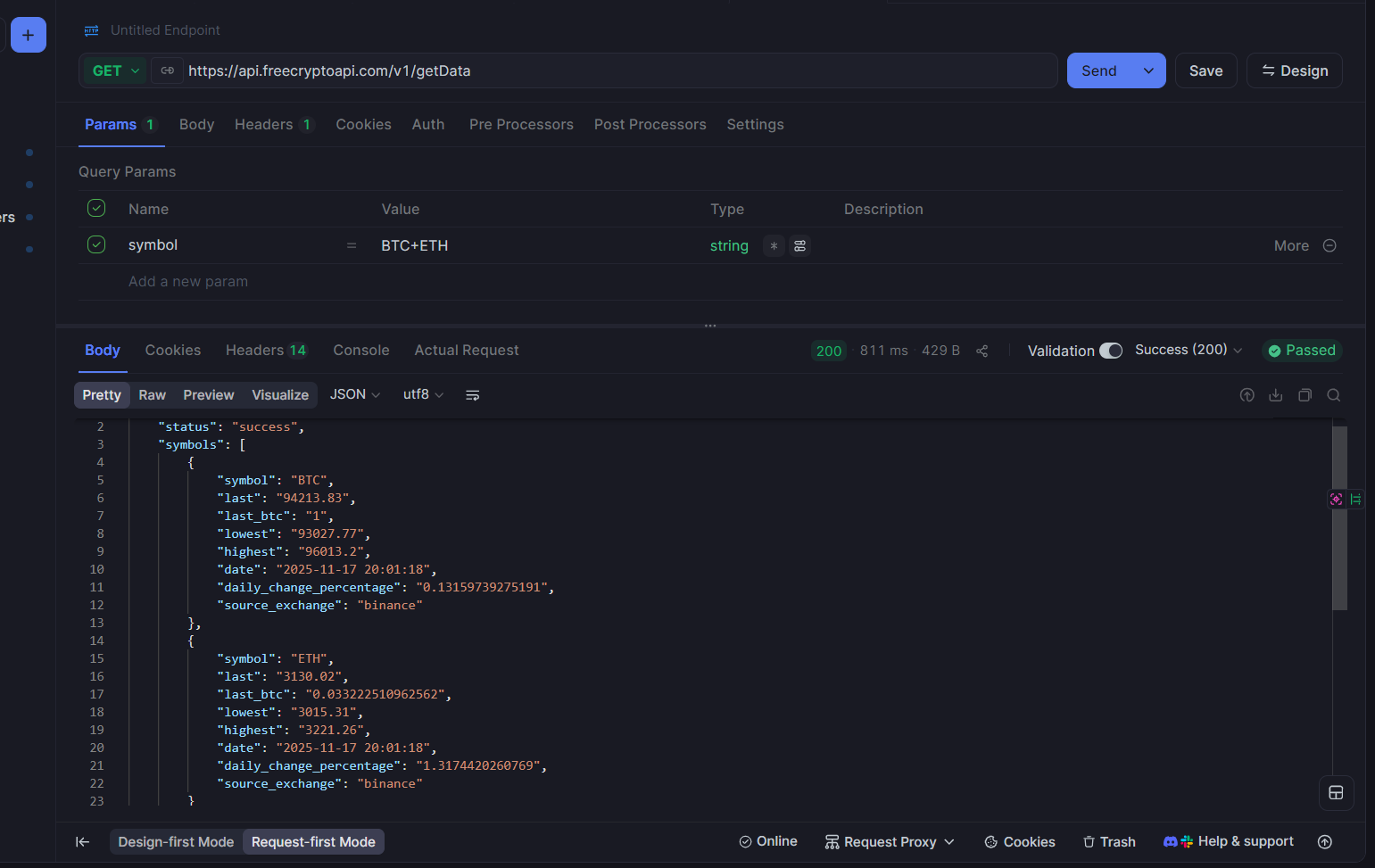Uncheck the symbol query parameter
Screen dimensions: 1375x868
click(95, 244)
